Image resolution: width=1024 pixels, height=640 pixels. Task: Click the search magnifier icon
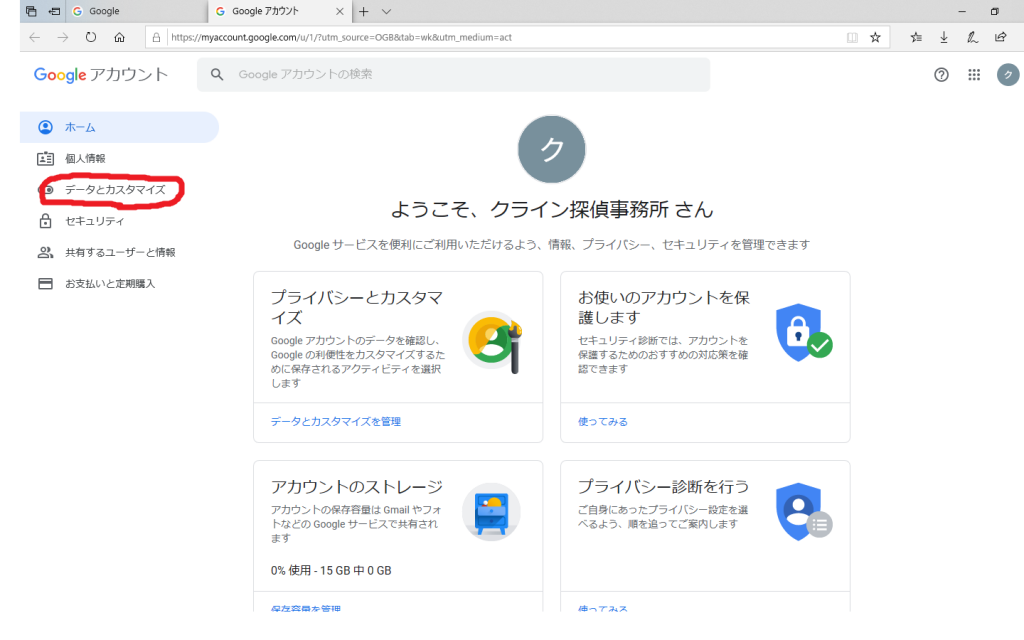(x=217, y=74)
